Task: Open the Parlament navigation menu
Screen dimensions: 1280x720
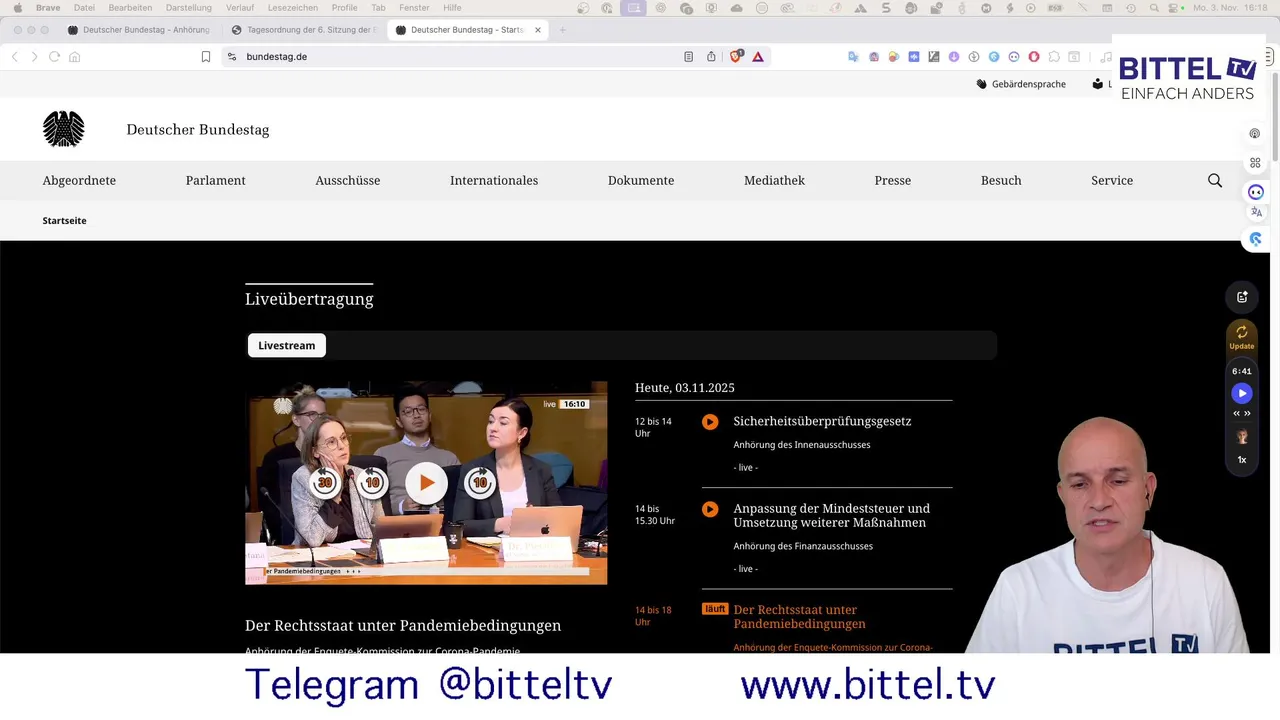Action: click(215, 180)
